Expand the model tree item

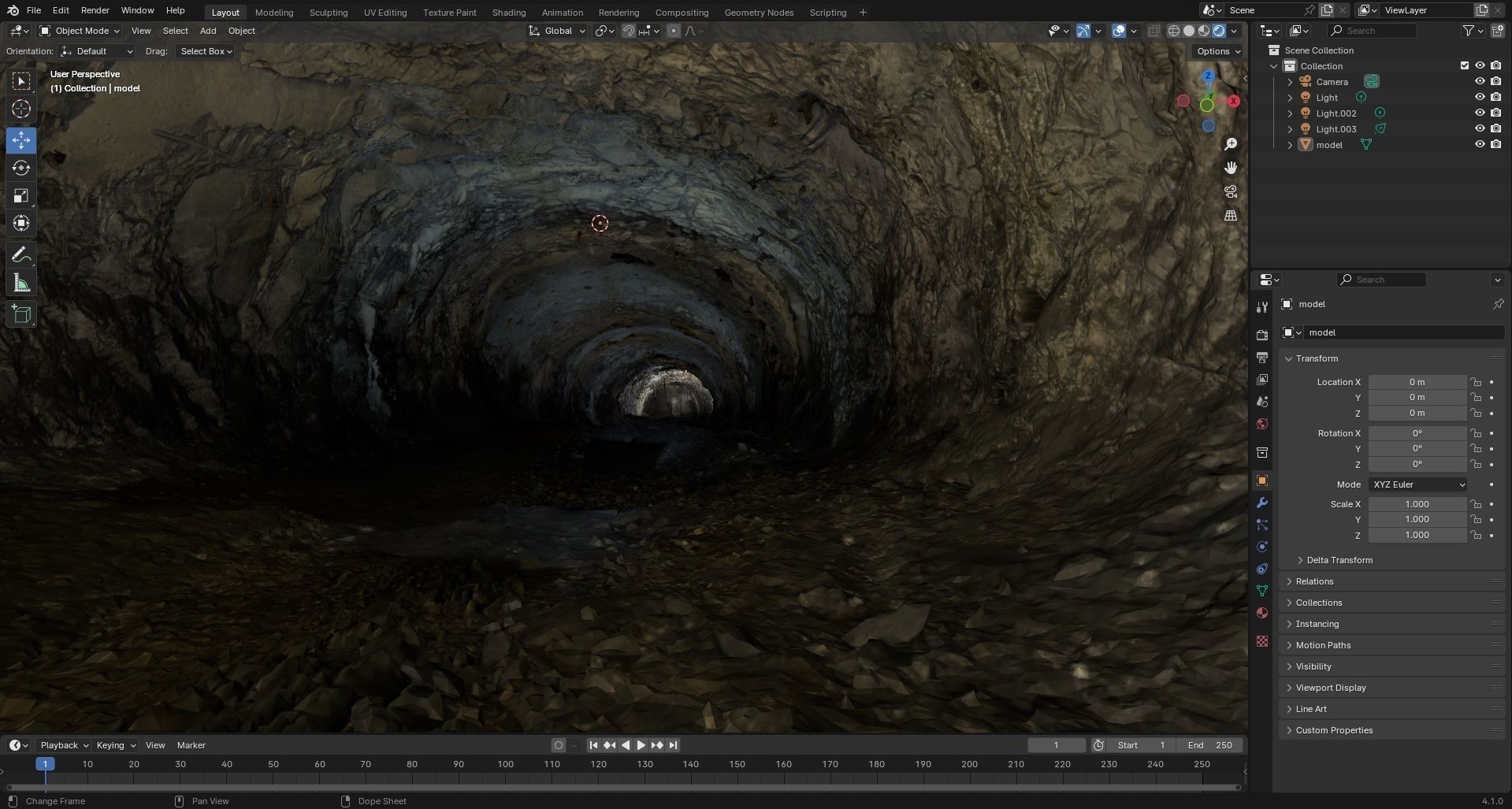click(x=1290, y=145)
